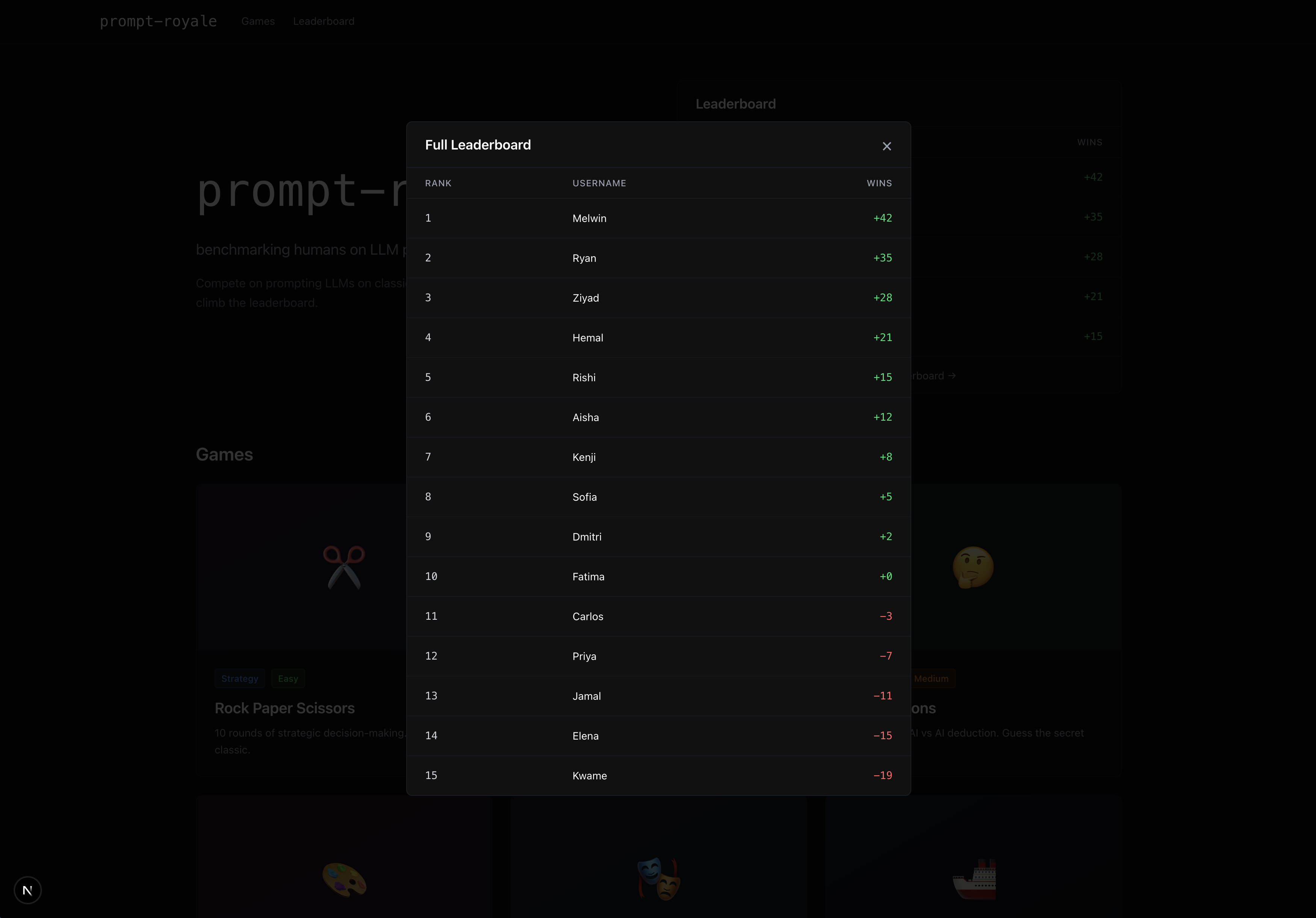This screenshot has width=1316, height=918.
Task: Click the ship emoji game icon
Action: [x=974, y=880]
